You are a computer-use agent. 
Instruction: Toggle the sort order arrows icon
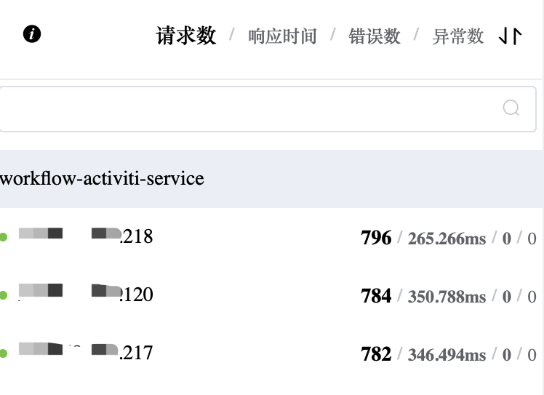(510, 36)
